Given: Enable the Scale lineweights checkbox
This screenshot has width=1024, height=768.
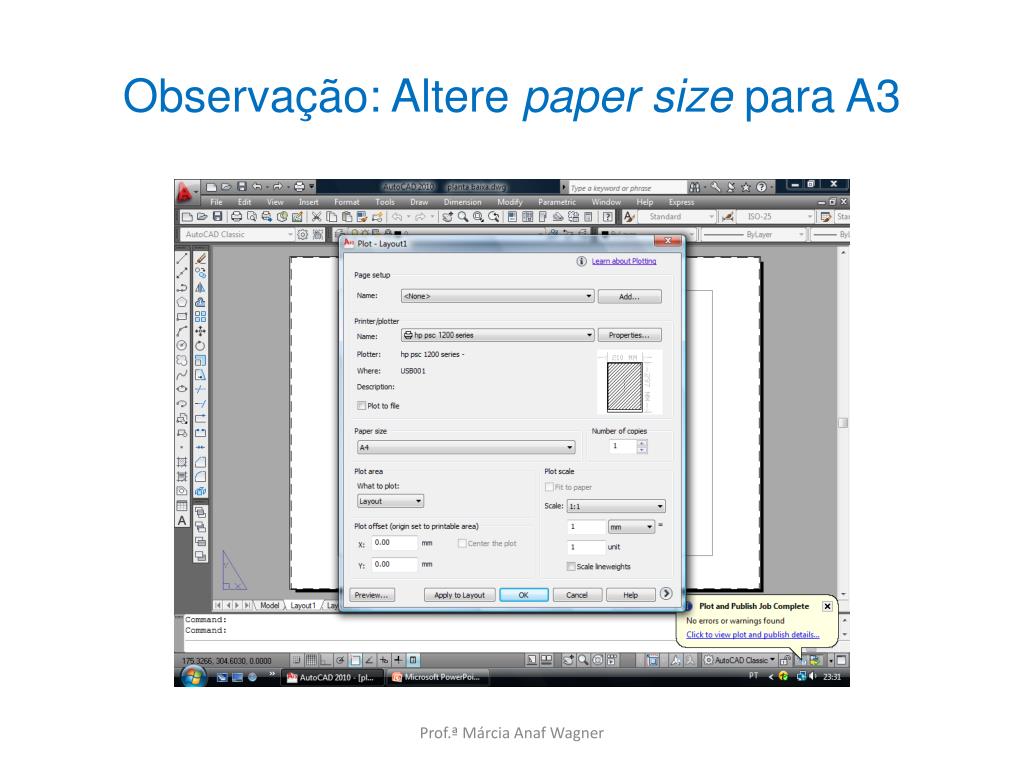Looking at the screenshot, I should [571, 566].
